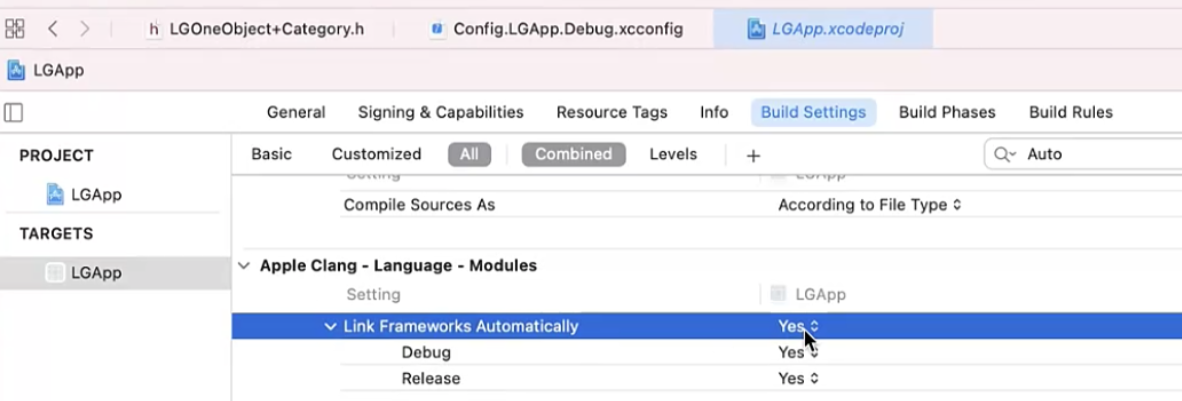1182x401 pixels.
Task: Collapse Apple Clang Language Modules section
Action: coord(243,265)
